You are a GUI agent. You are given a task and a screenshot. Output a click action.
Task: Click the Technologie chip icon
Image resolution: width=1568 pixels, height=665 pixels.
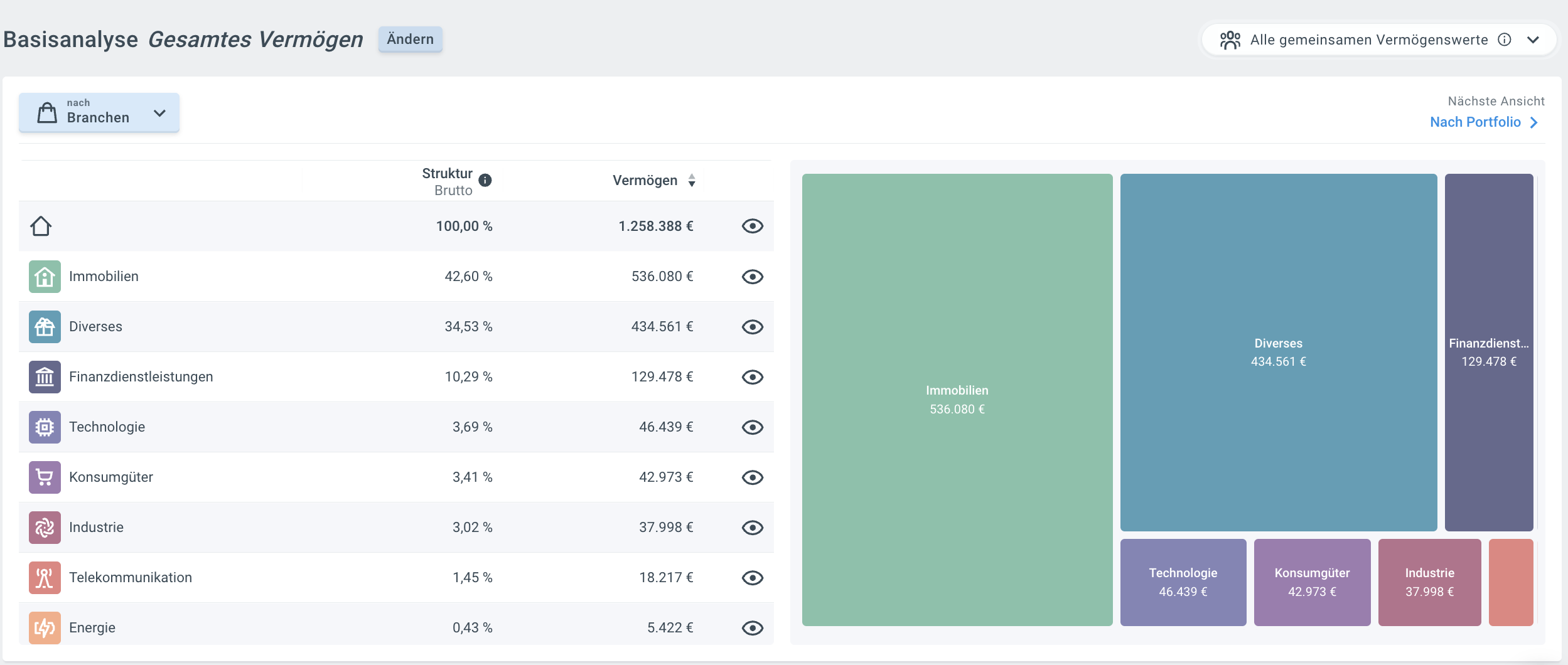45,427
